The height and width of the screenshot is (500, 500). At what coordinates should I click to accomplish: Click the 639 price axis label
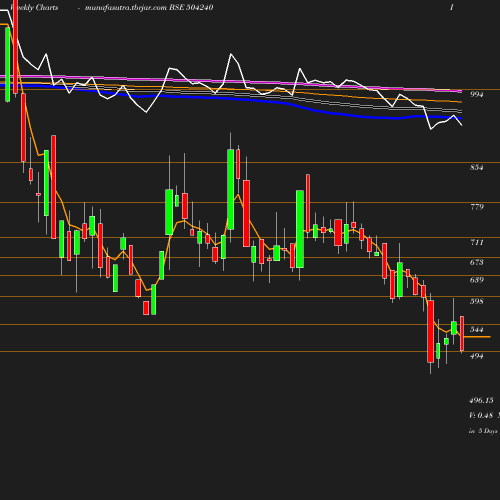pyautogui.click(x=476, y=280)
